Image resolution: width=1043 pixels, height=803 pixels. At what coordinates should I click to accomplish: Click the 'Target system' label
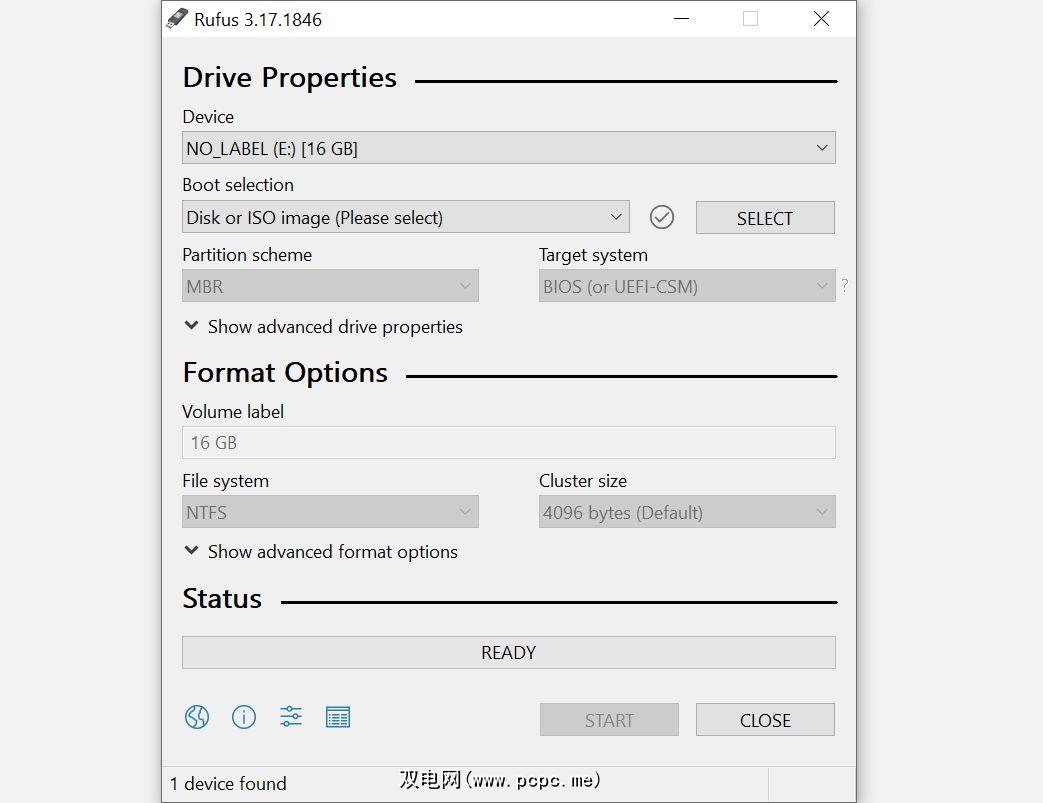pyautogui.click(x=593, y=255)
